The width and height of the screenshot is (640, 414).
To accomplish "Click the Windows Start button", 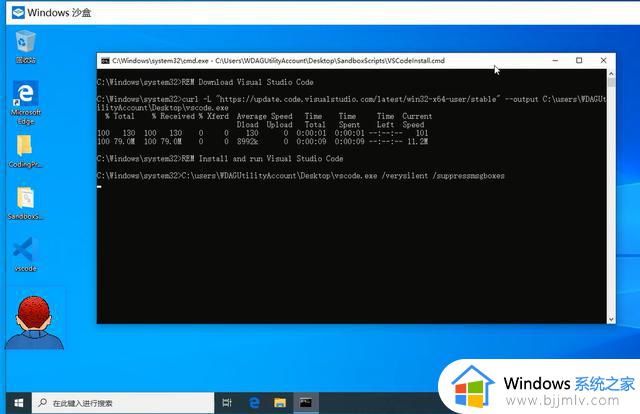I will coord(18,403).
